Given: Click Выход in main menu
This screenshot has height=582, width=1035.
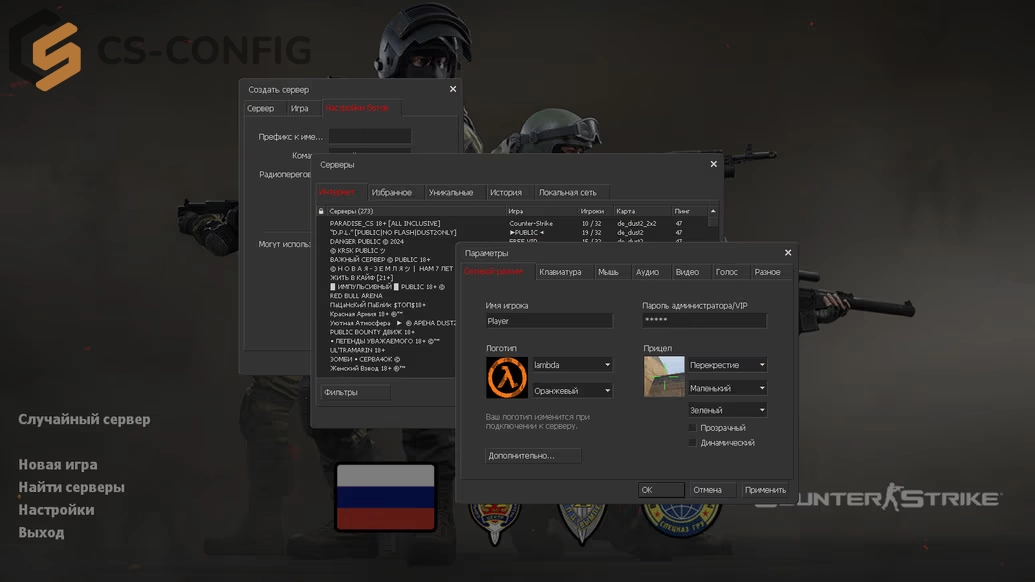Looking at the screenshot, I should pos(41,532).
